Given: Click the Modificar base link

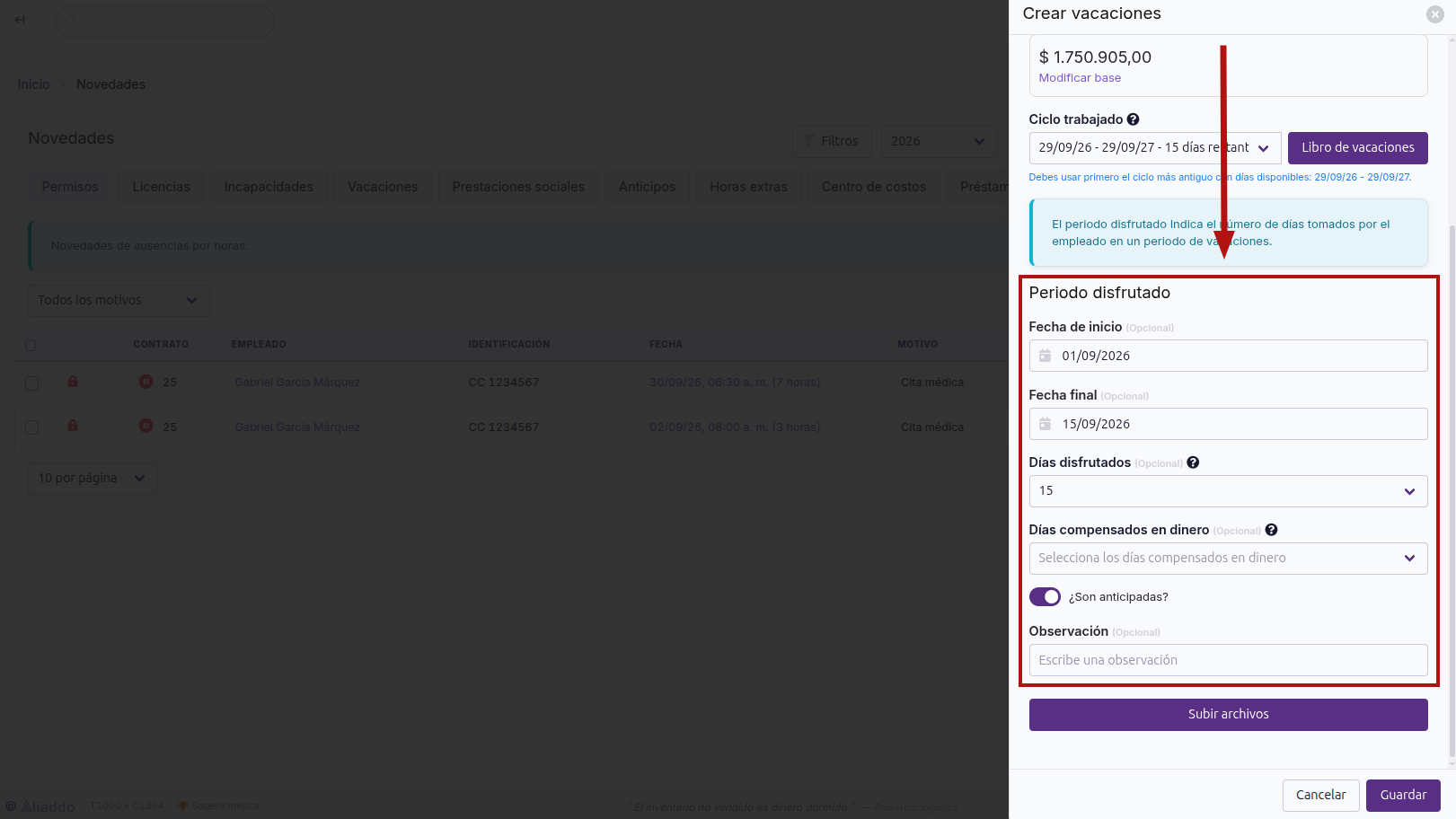Looking at the screenshot, I should [x=1080, y=78].
